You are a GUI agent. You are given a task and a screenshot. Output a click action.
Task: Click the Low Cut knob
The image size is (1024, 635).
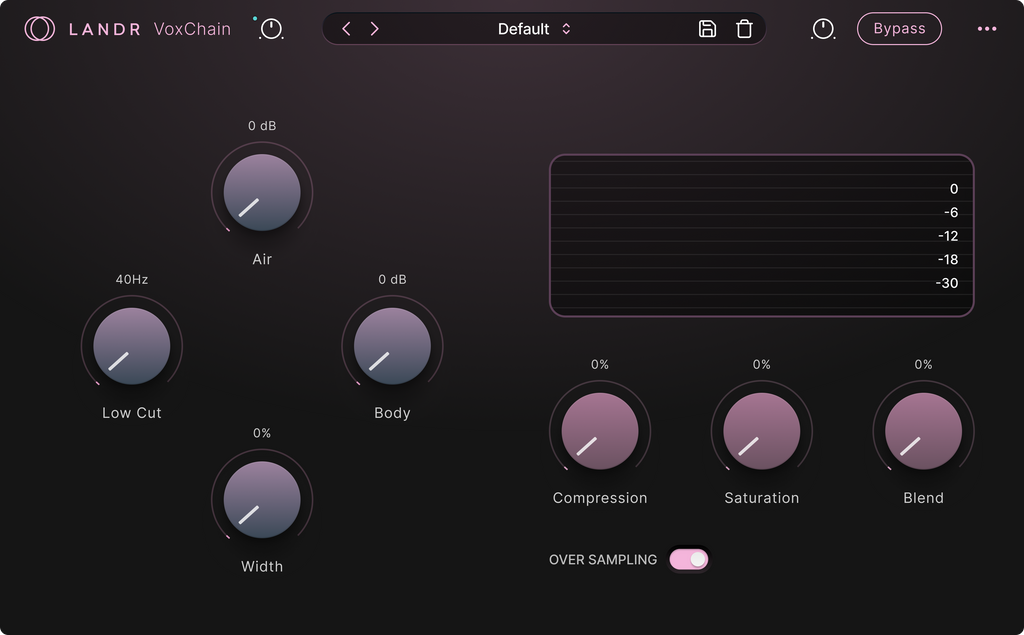coord(131,346)
